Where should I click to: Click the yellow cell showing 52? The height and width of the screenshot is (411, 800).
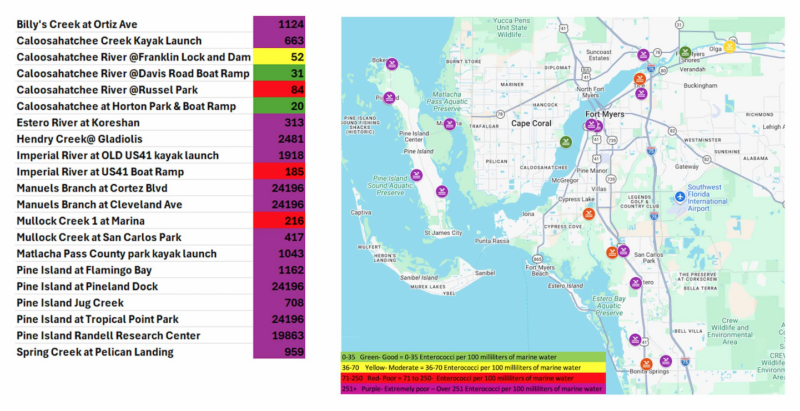point(279,57)
